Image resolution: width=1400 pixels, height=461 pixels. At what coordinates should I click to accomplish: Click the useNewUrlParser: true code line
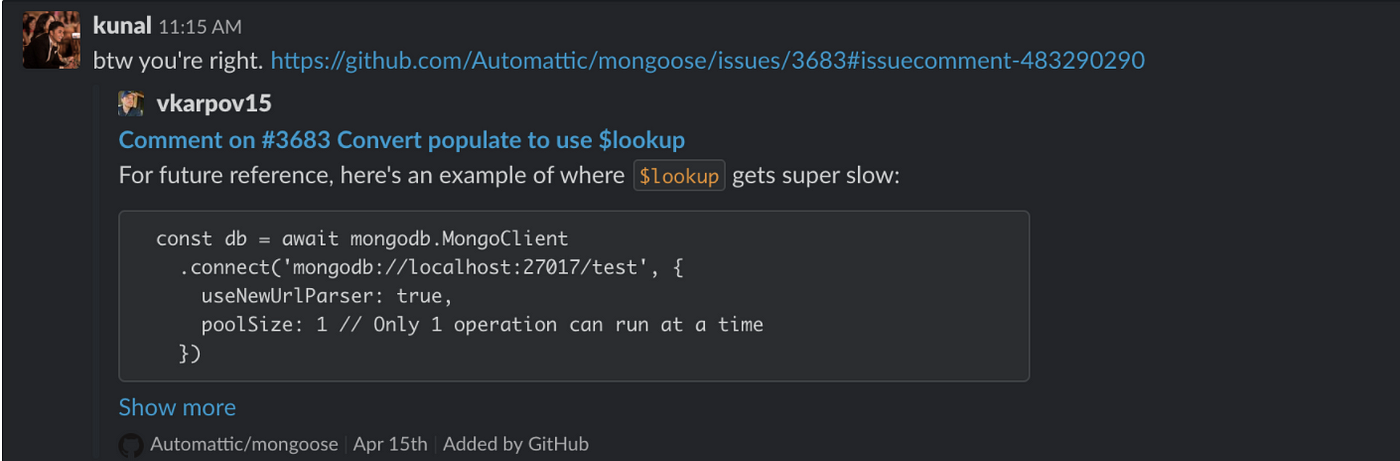(x=327, y=296)
